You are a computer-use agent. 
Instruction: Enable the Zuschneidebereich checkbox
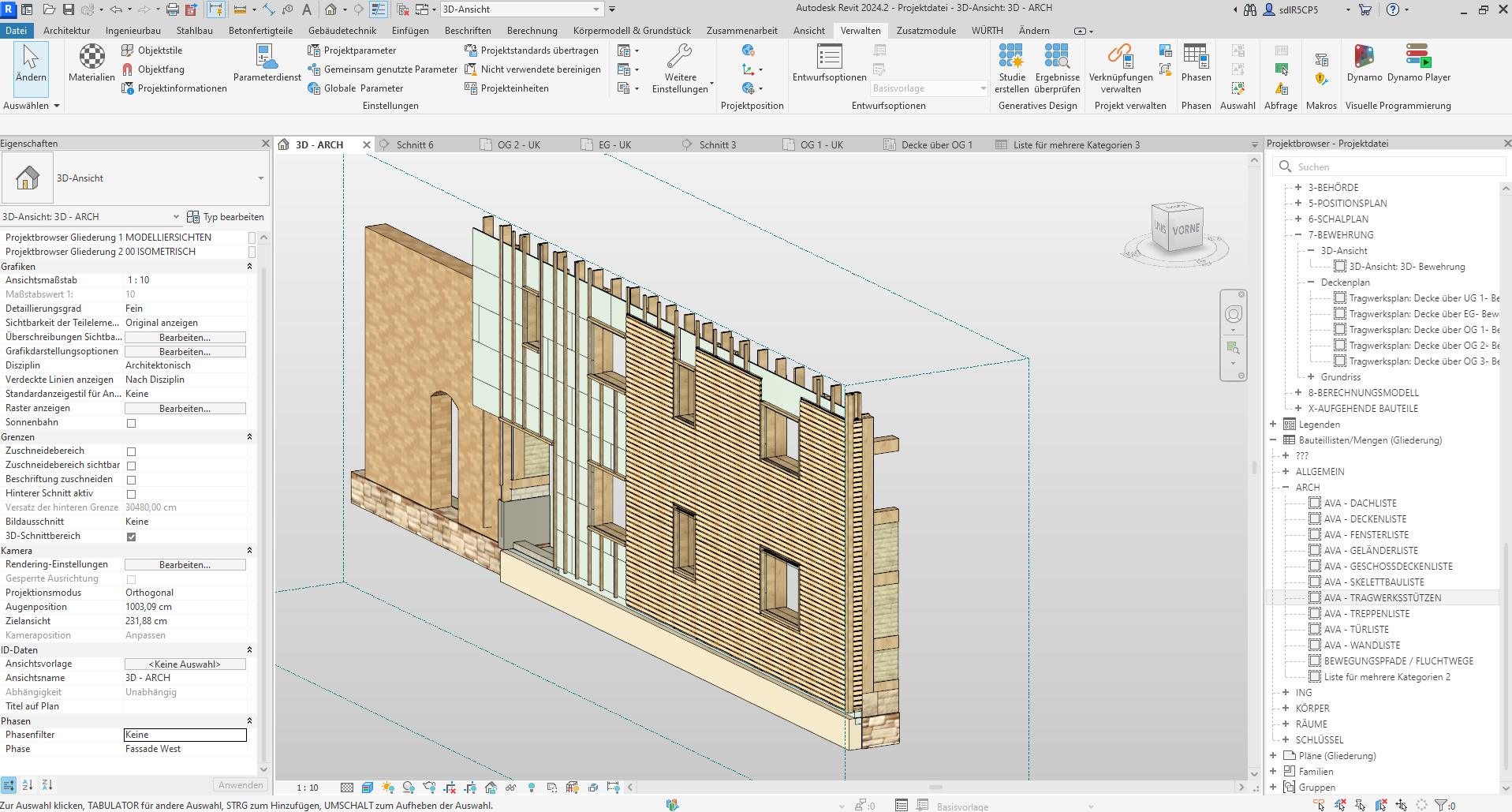[130, 451]
